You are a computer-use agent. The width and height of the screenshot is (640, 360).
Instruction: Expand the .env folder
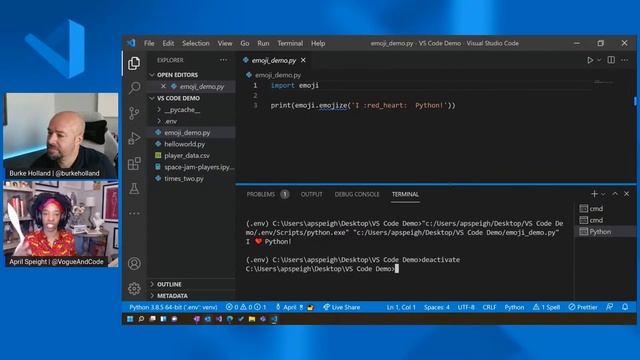point(191,121)
